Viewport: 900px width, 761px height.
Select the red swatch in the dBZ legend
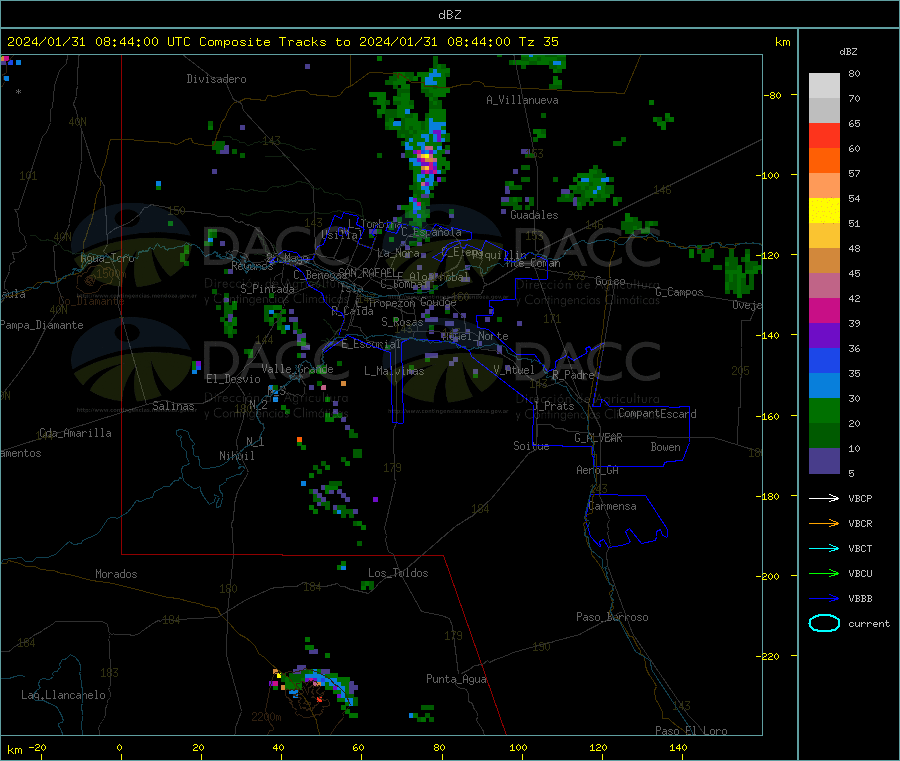[824, 135]
